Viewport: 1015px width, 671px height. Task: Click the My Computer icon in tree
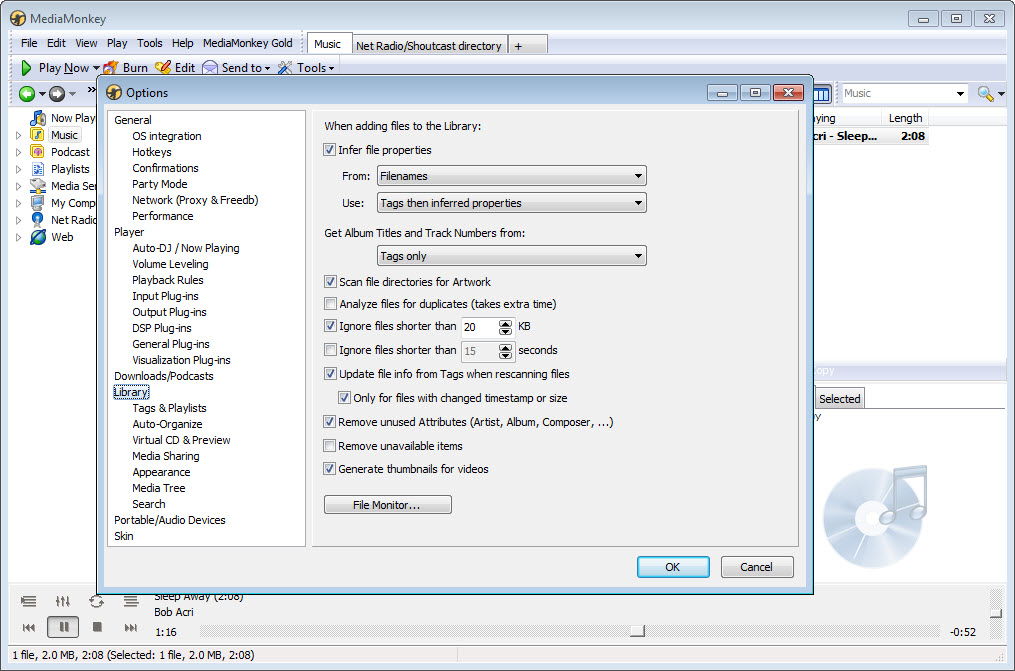tap(38, 203)
